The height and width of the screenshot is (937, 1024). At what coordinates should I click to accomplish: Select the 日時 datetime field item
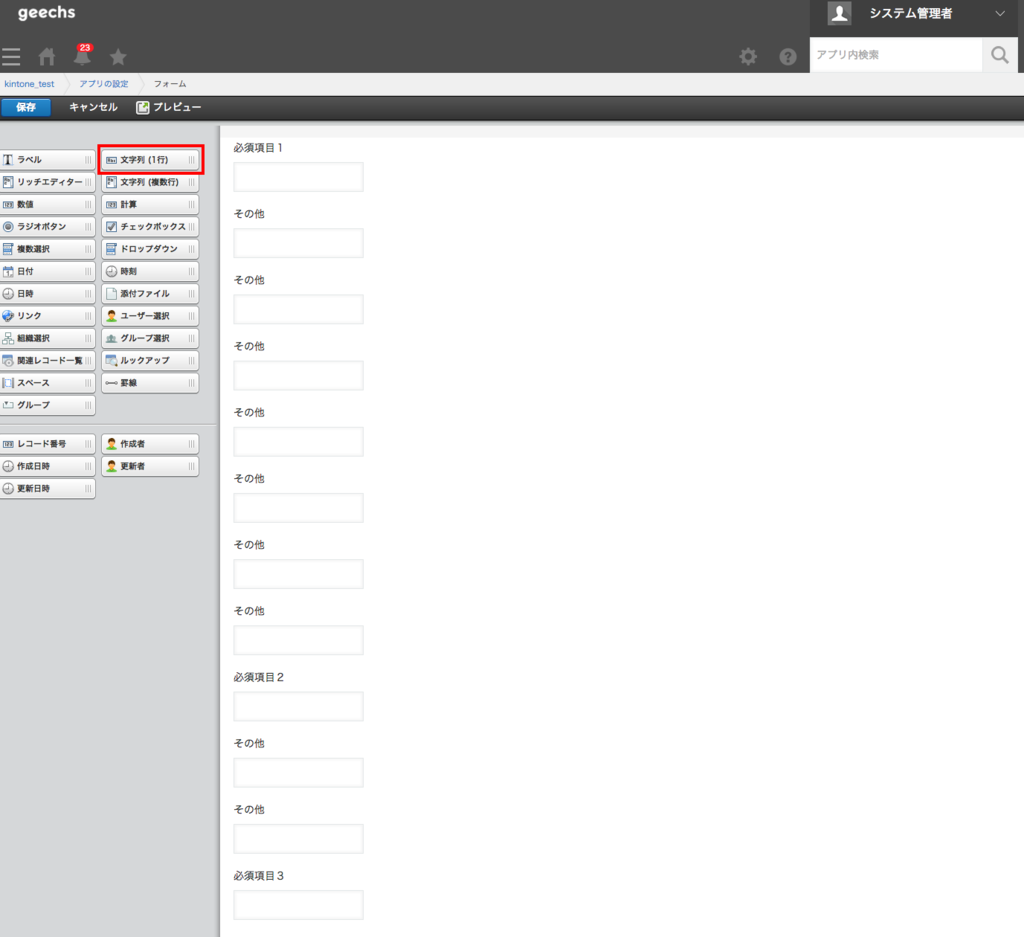pyautogui.click(x=47, y=294)
